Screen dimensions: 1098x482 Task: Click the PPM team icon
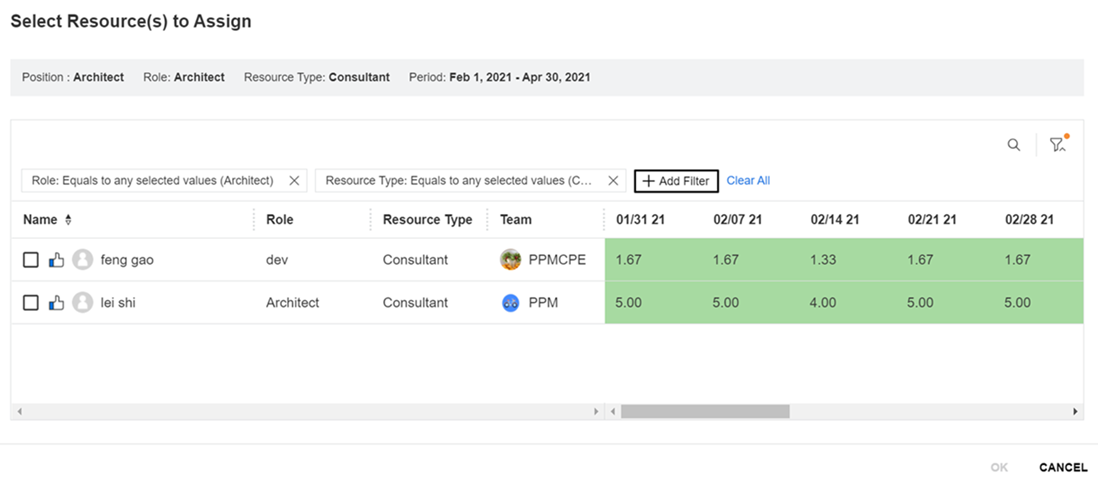pos(511,303)
